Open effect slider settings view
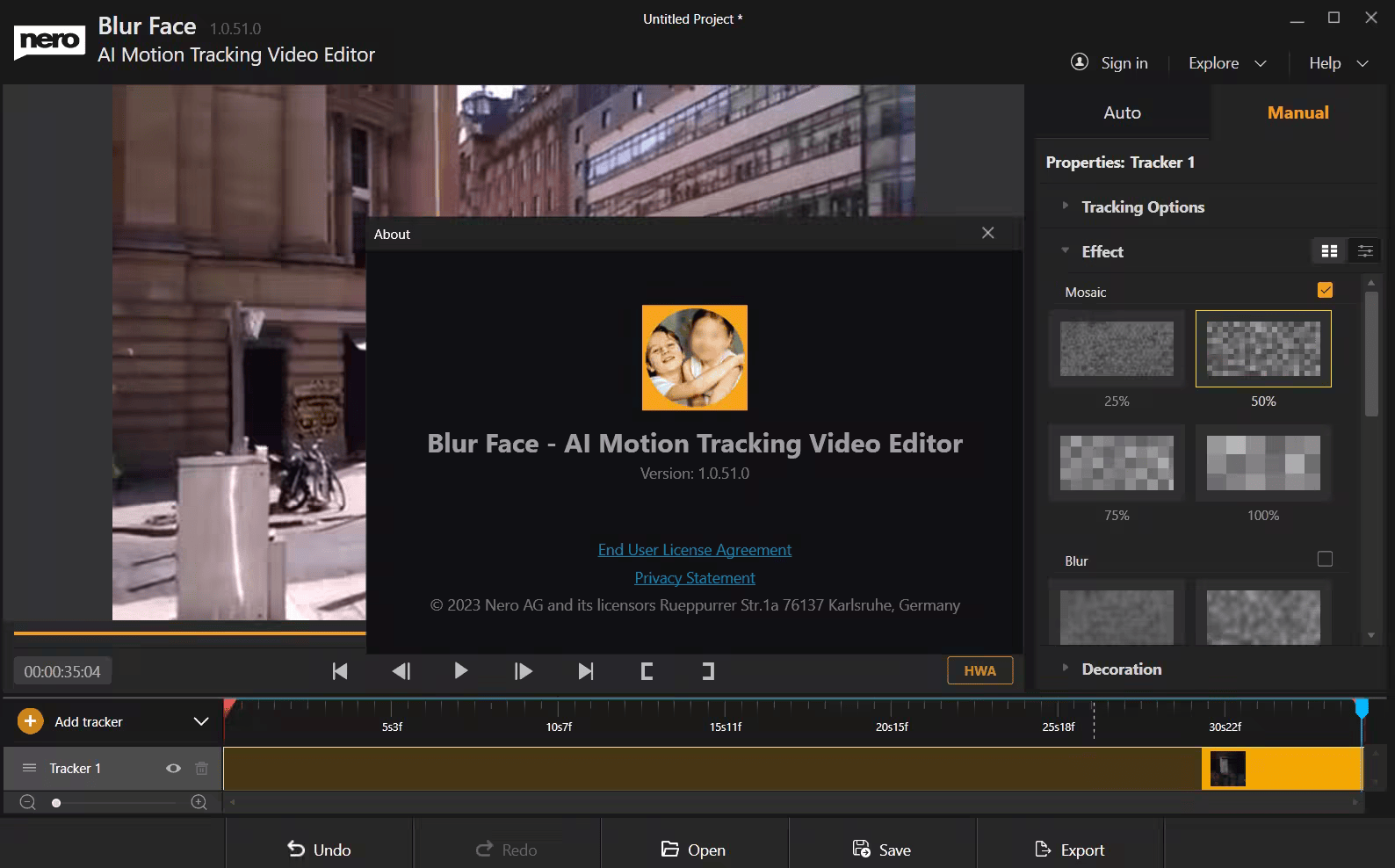 pyautogui.click(x=1365, y=251)
